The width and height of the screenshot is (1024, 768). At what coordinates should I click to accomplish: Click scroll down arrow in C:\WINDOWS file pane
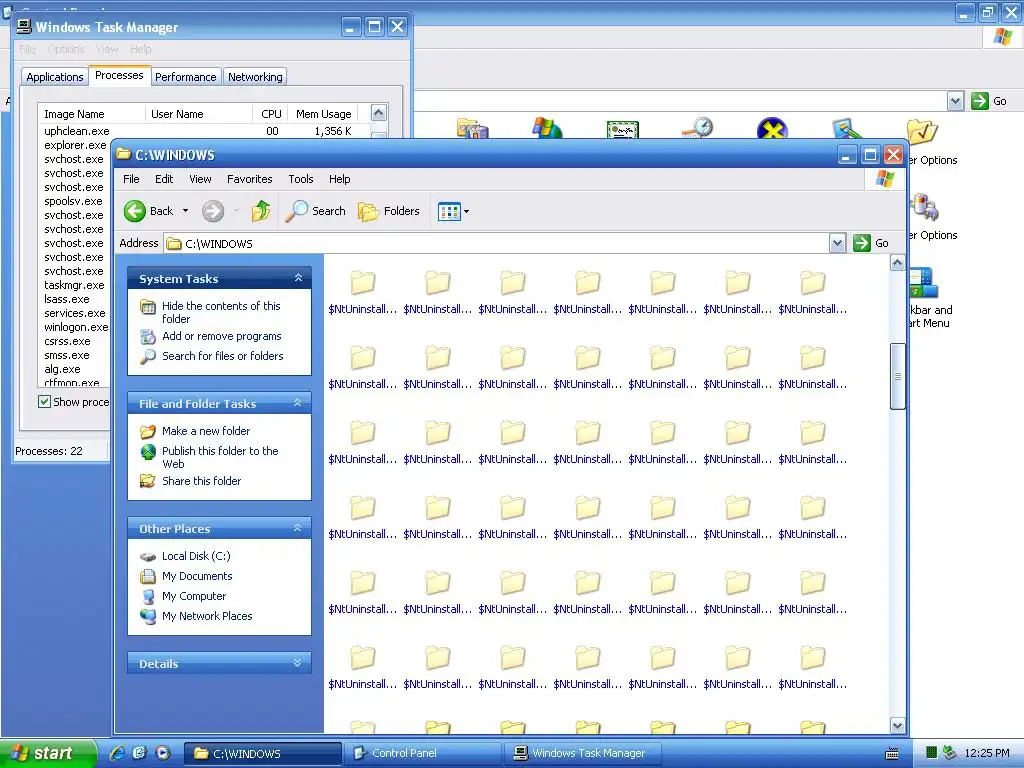(897, 725)
